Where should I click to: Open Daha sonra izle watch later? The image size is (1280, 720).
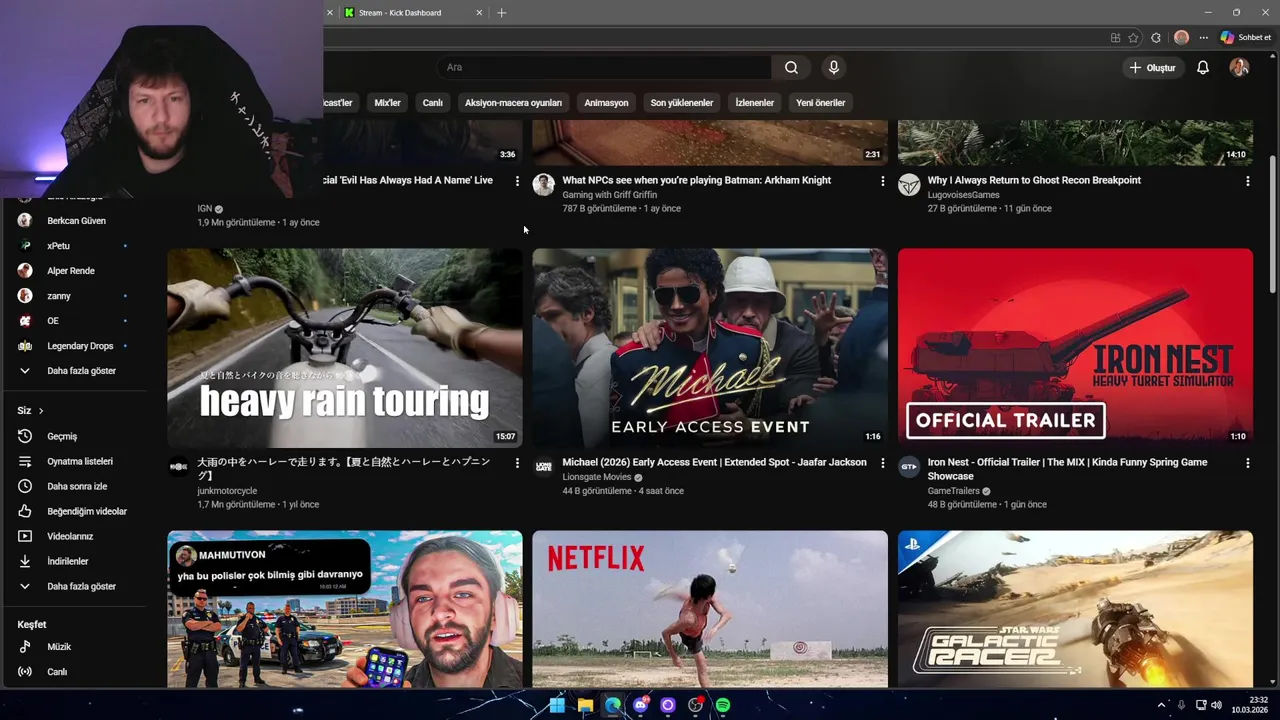coord(75,486)
